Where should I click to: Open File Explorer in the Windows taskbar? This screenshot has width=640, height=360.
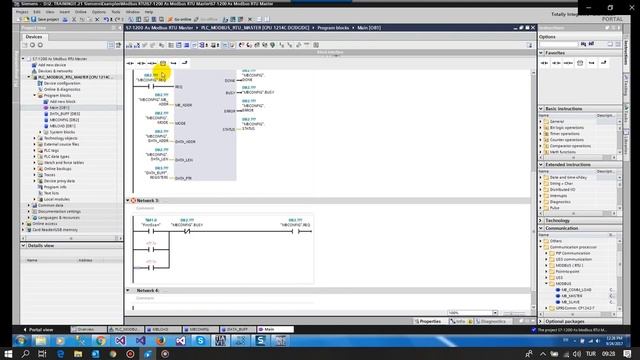78,354
